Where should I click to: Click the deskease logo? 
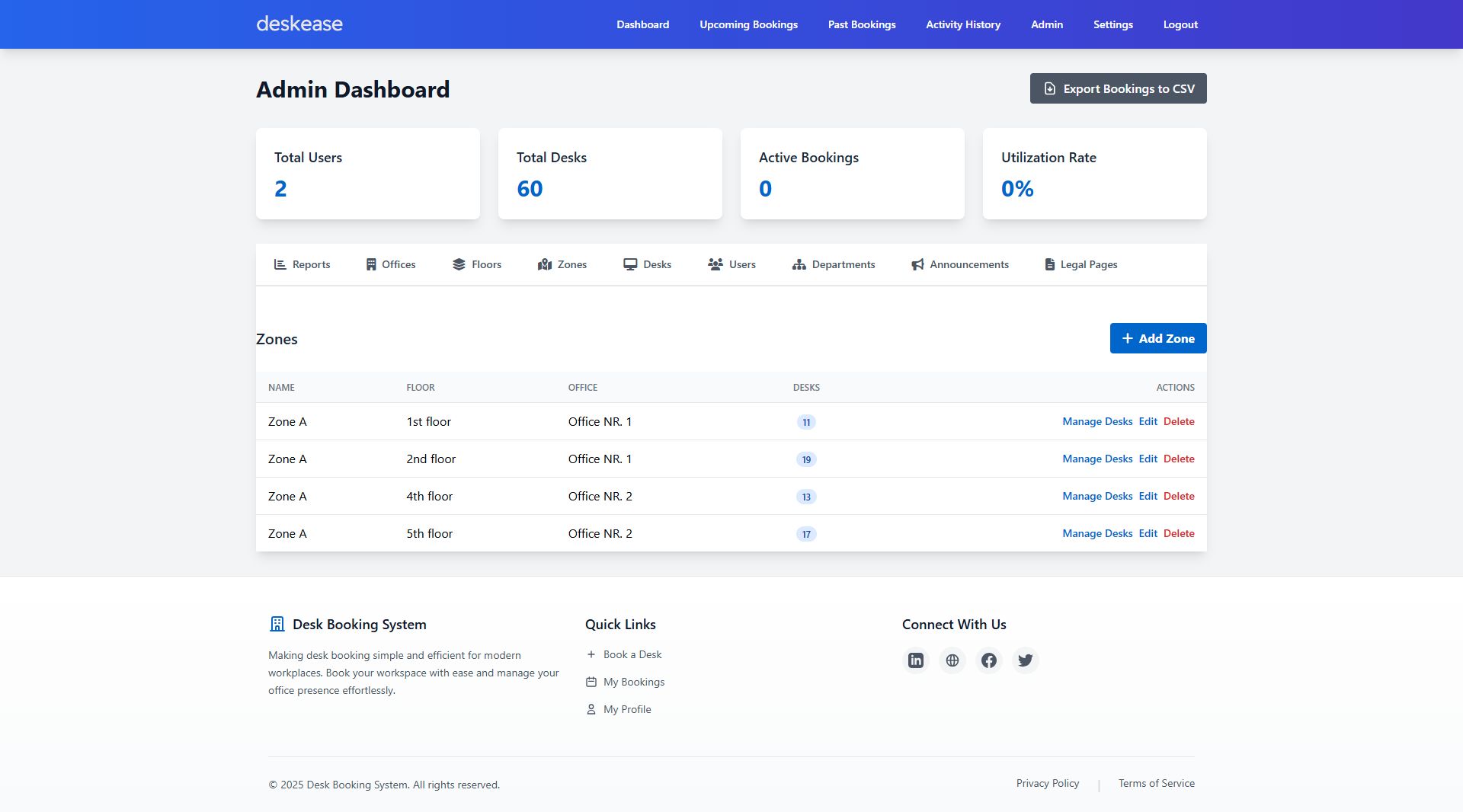299,24
